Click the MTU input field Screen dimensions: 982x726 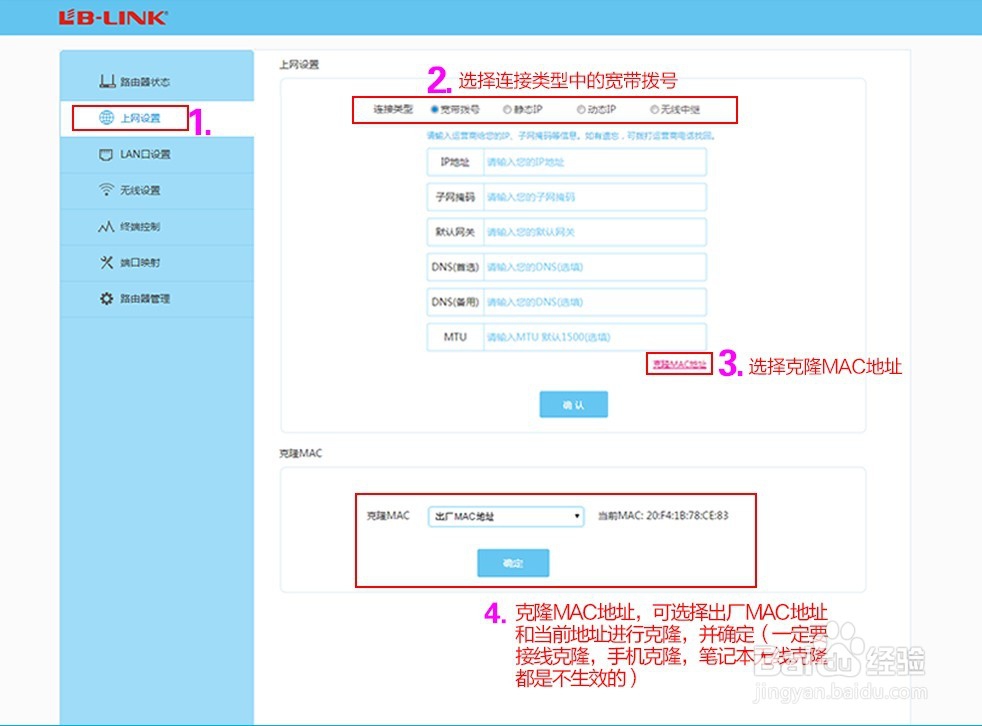(590, 337)
